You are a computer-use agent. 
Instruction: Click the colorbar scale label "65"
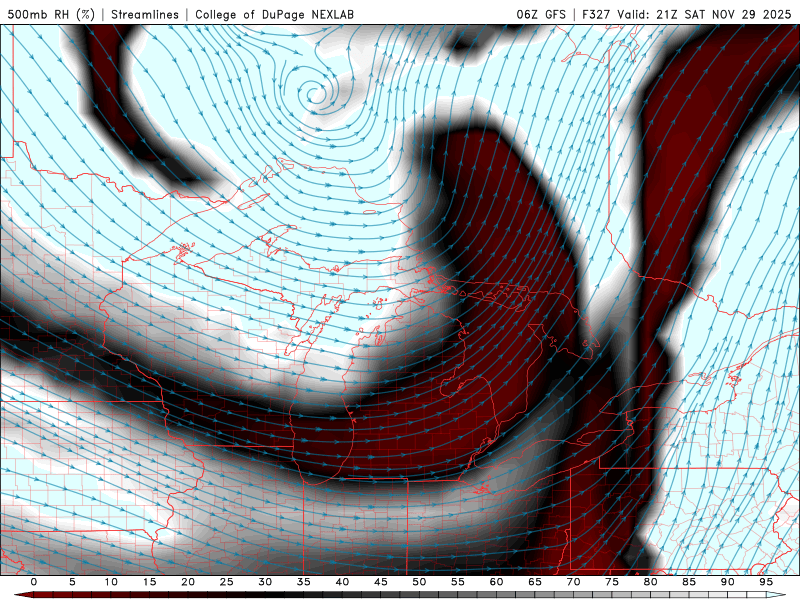click(x=535, y=582)
